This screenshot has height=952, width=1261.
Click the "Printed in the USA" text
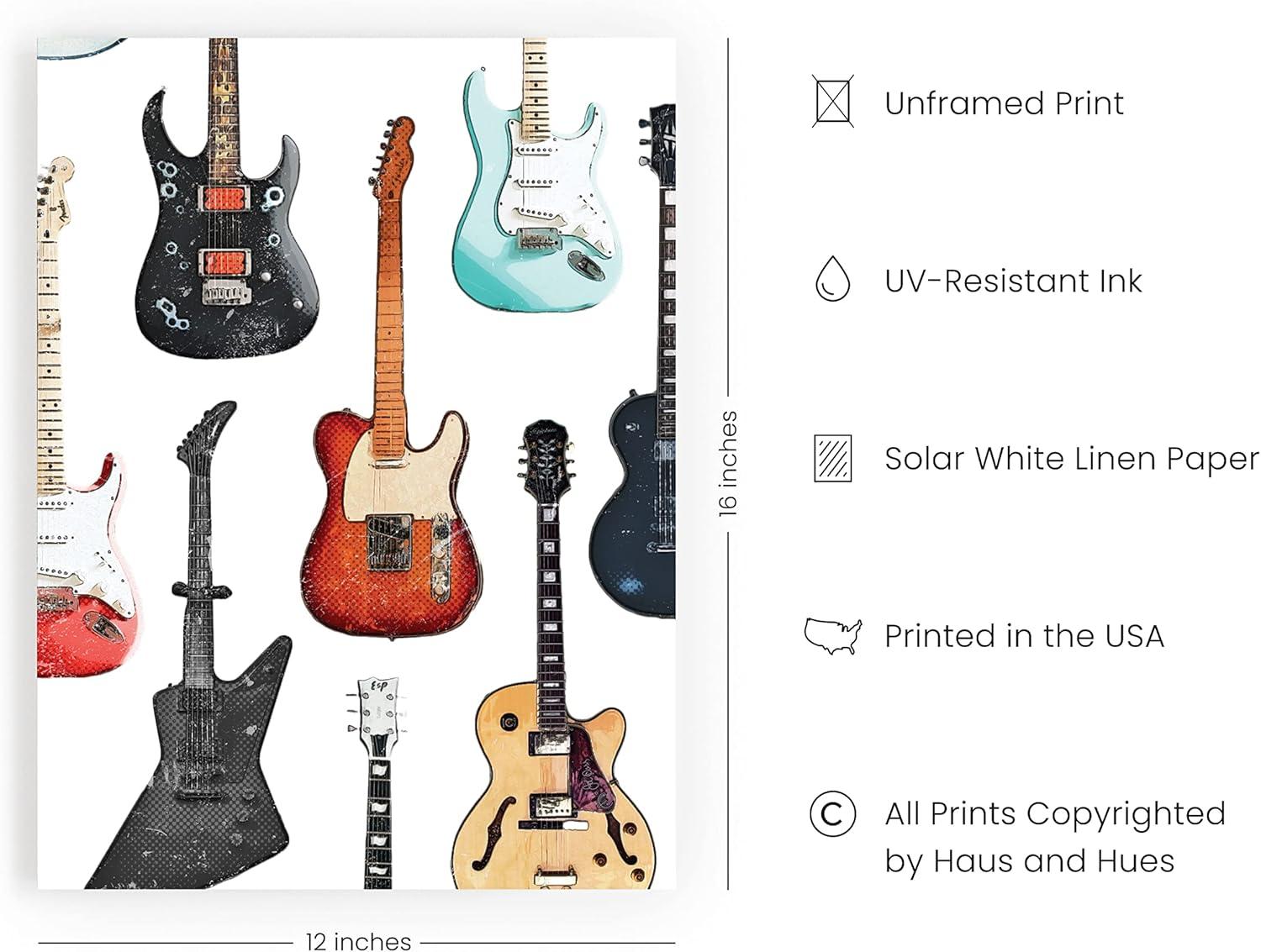coord(1024,636)
